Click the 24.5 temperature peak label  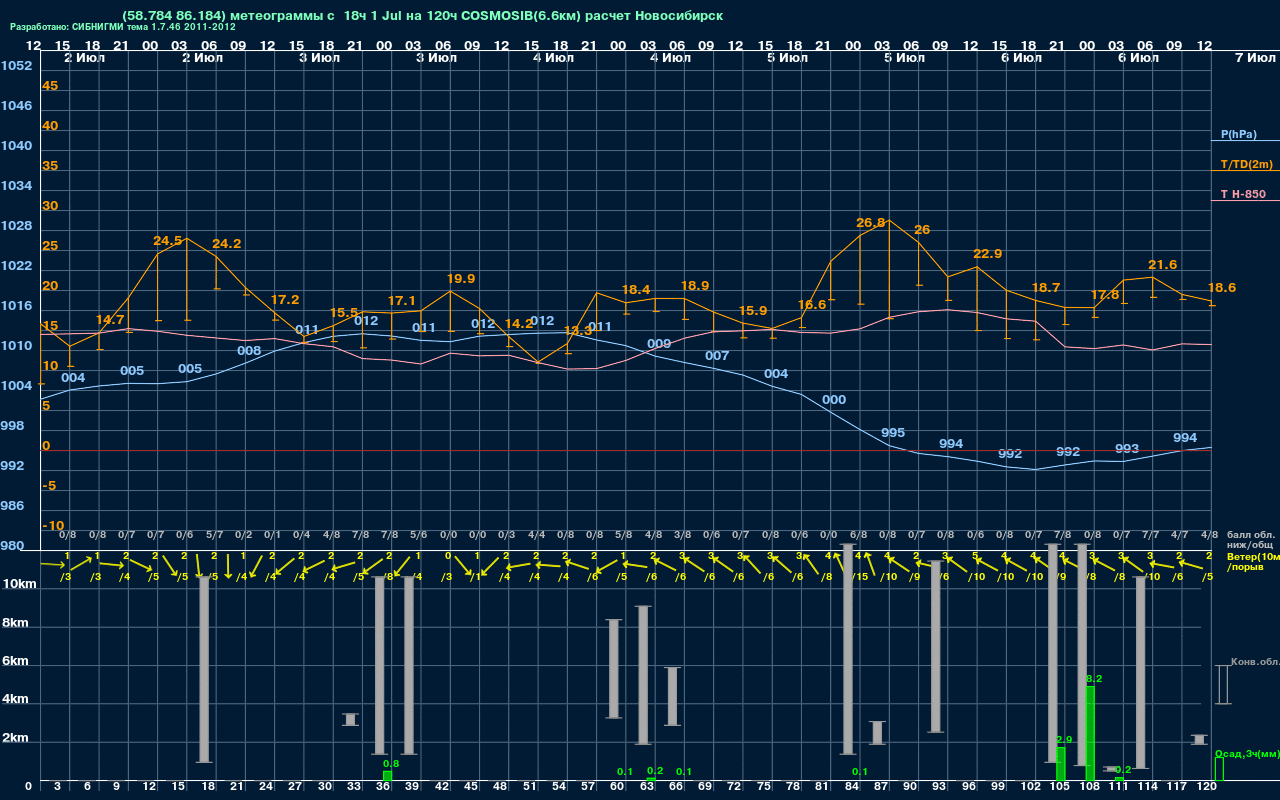[x=168, y=241]
